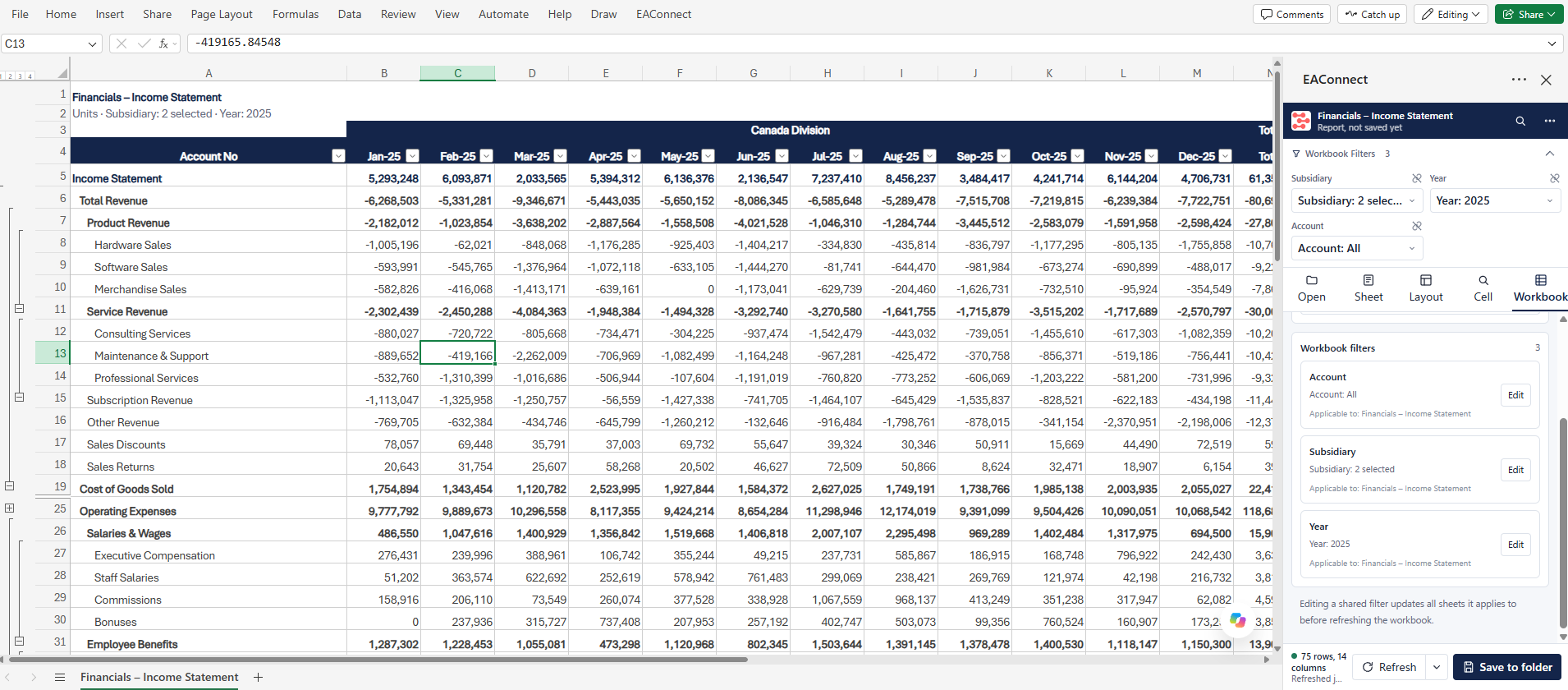Collapse the Salaries & Wages group at row 31
This screenshot has height=690, width=1568.
point(19,641)
